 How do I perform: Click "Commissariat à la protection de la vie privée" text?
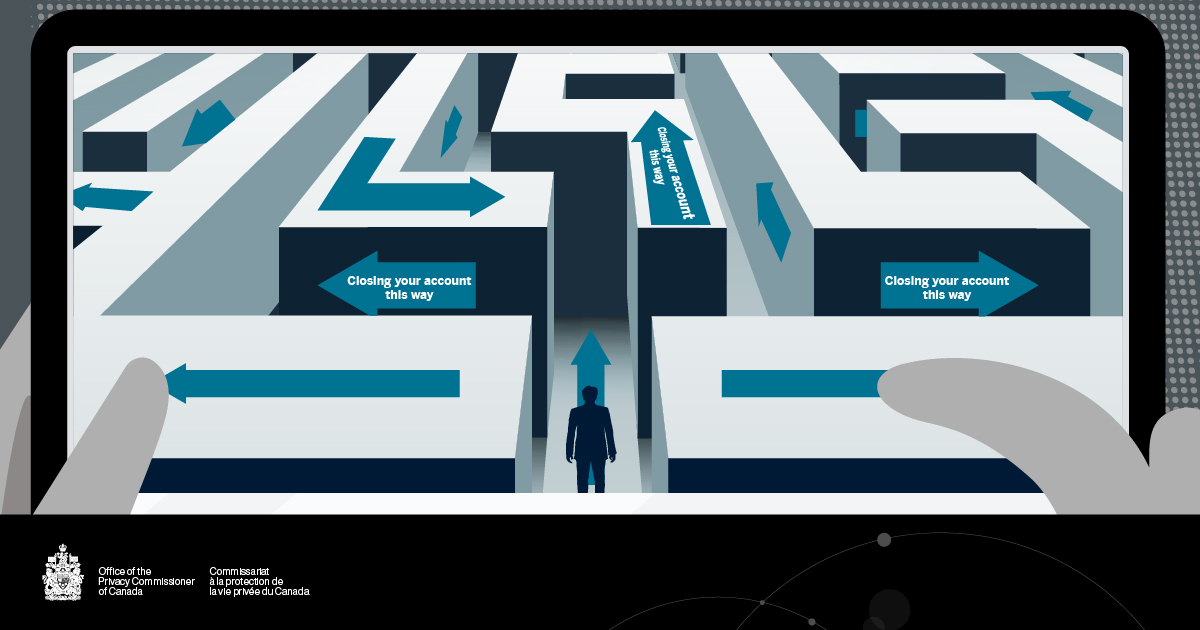click(259, 581)
